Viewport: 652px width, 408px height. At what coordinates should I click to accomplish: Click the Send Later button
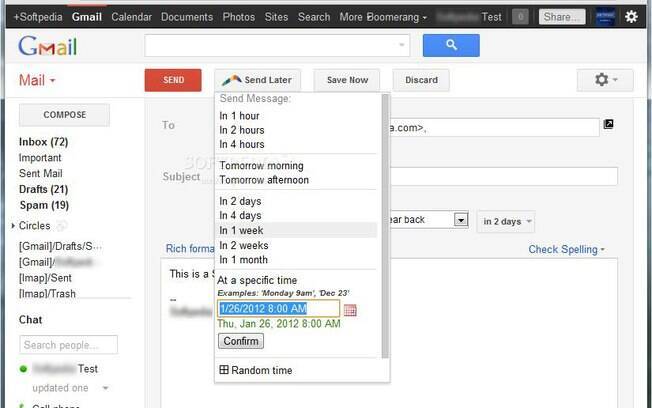pos(257,80)
